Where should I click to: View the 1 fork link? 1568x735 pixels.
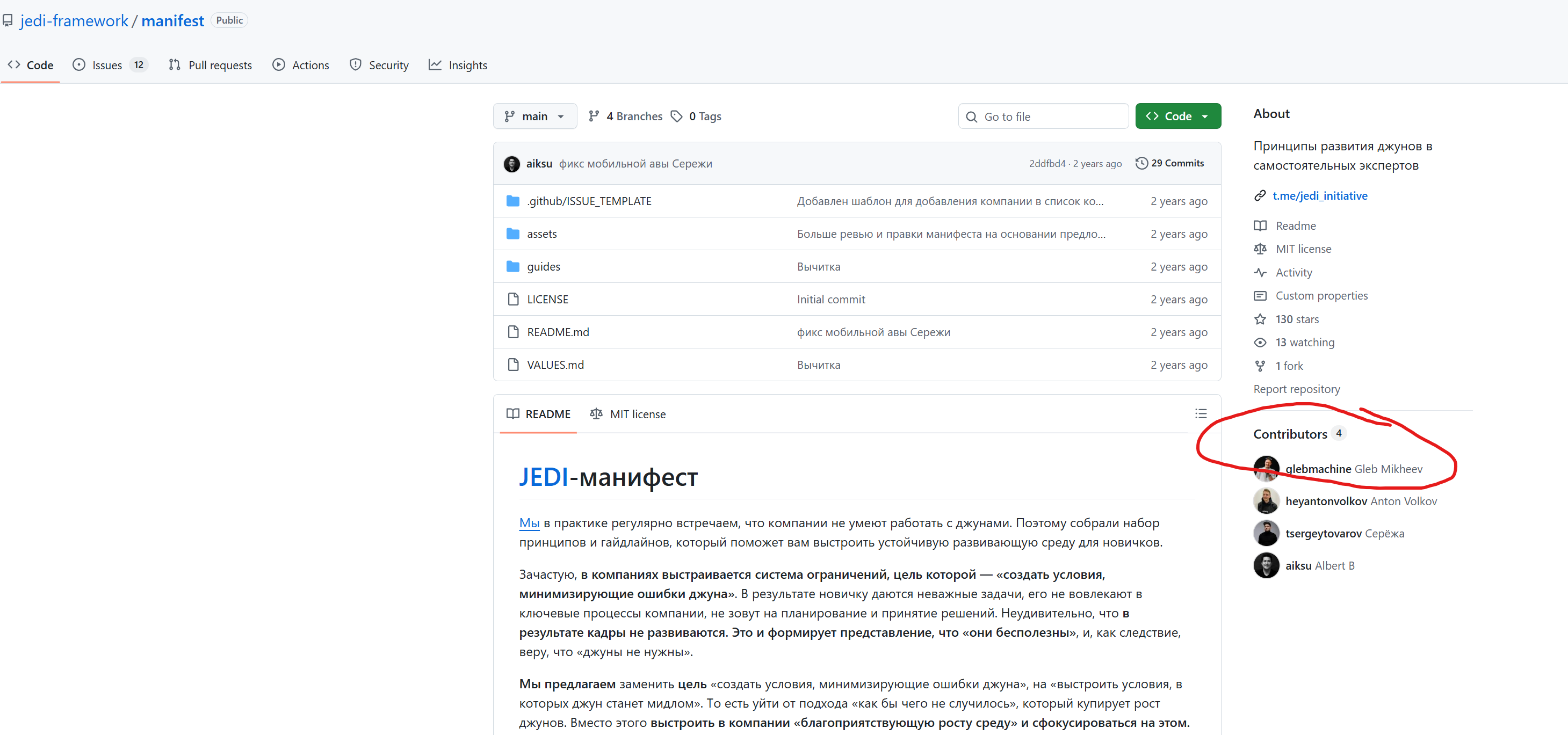[x=1289, y=366]
